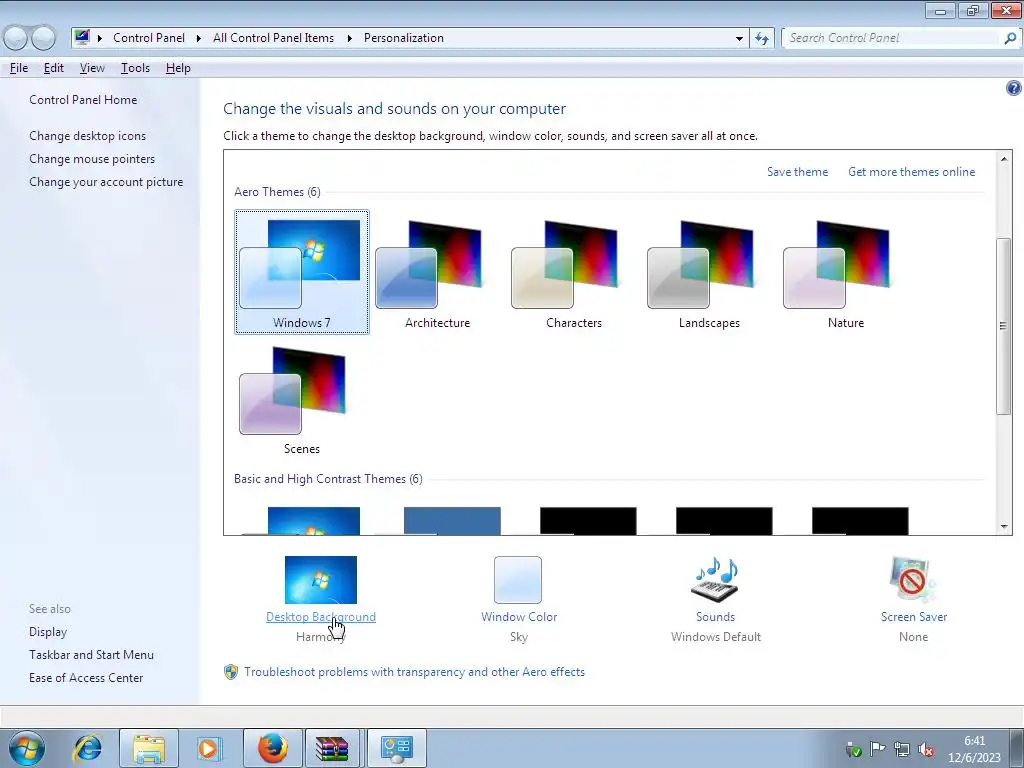1024x768 pixels.
Task: Click the Window Color link
Action: [519, 616]
